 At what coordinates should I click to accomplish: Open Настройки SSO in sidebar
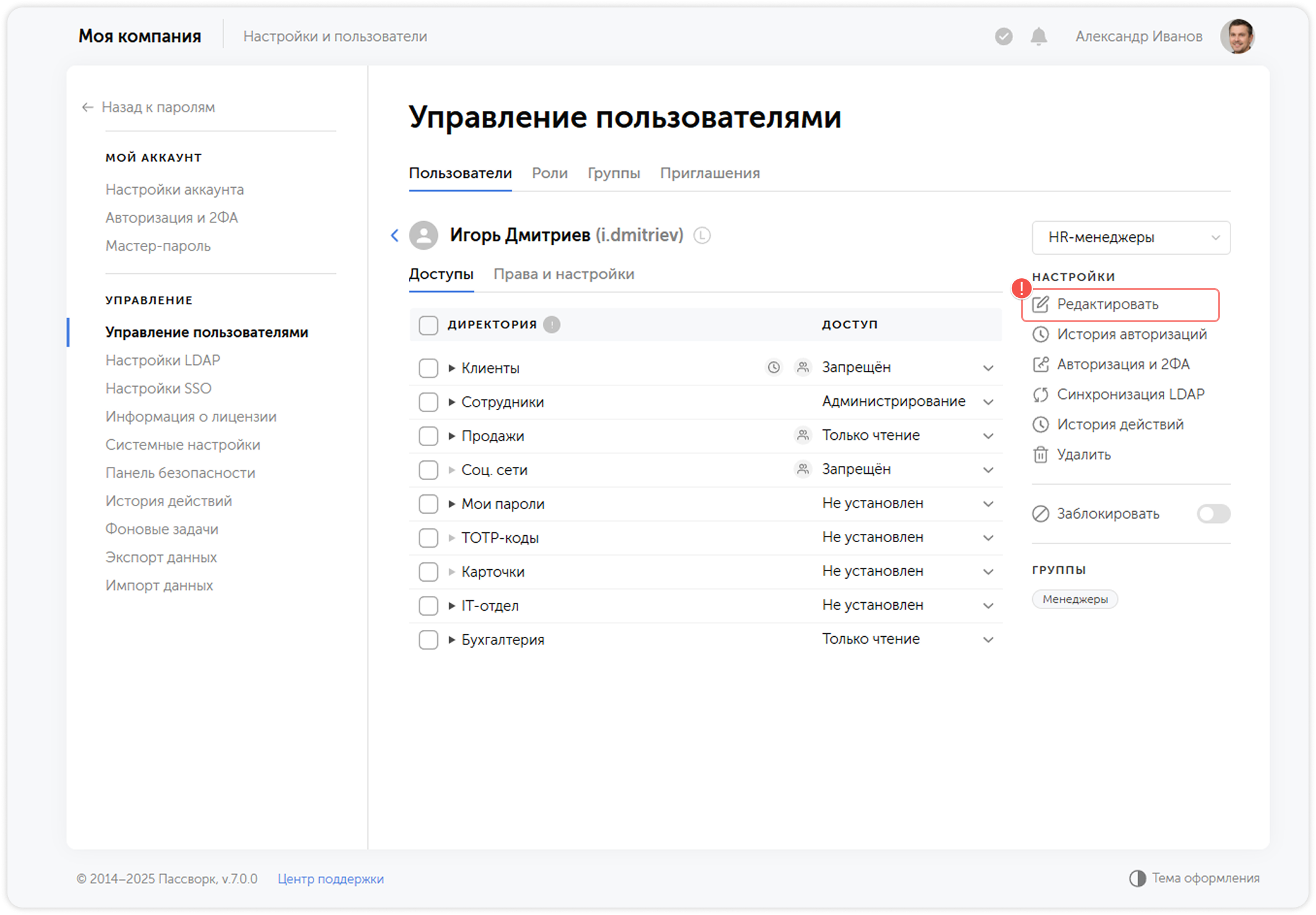coord(158,388)
